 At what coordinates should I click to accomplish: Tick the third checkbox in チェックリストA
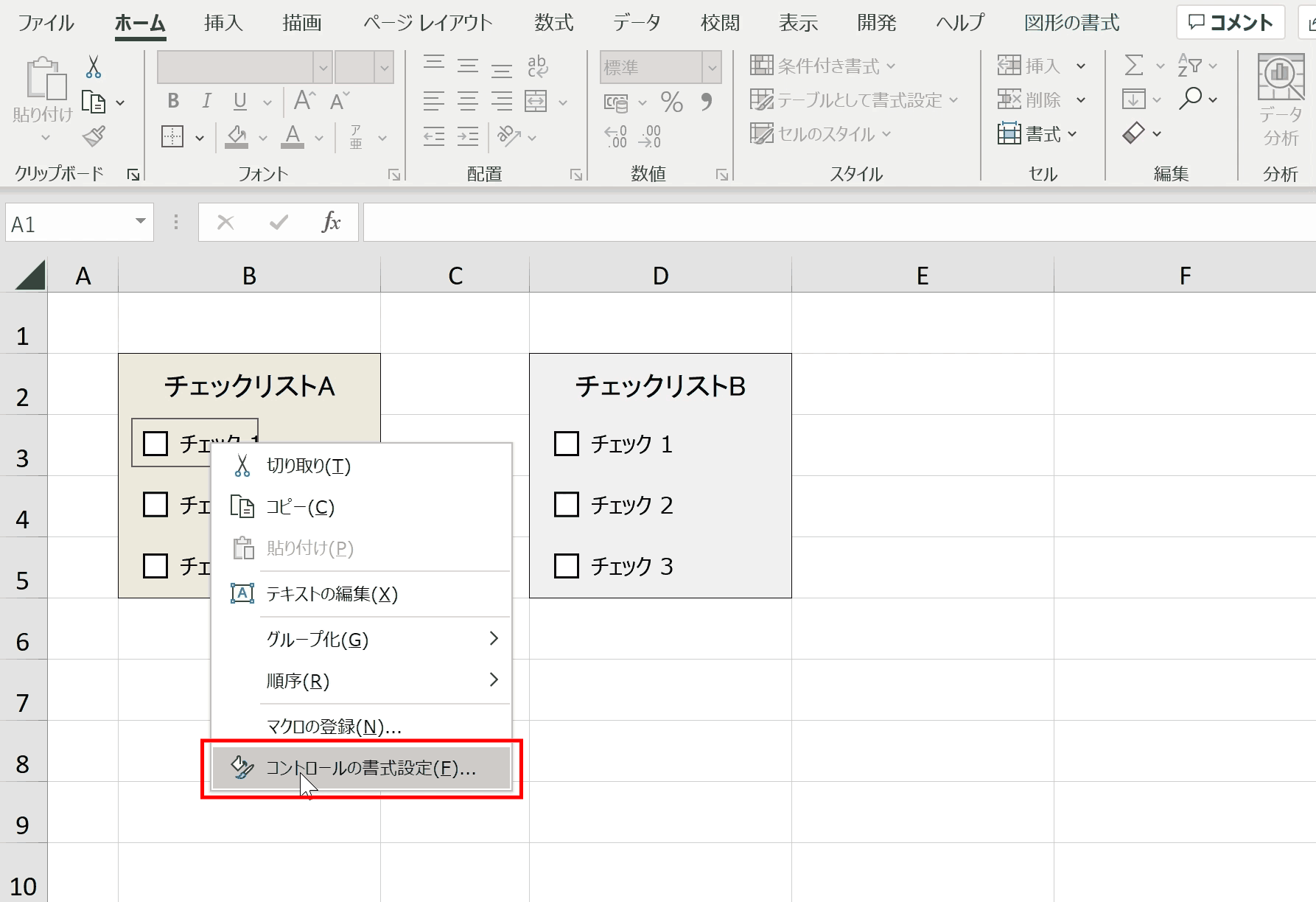(155, 566)
